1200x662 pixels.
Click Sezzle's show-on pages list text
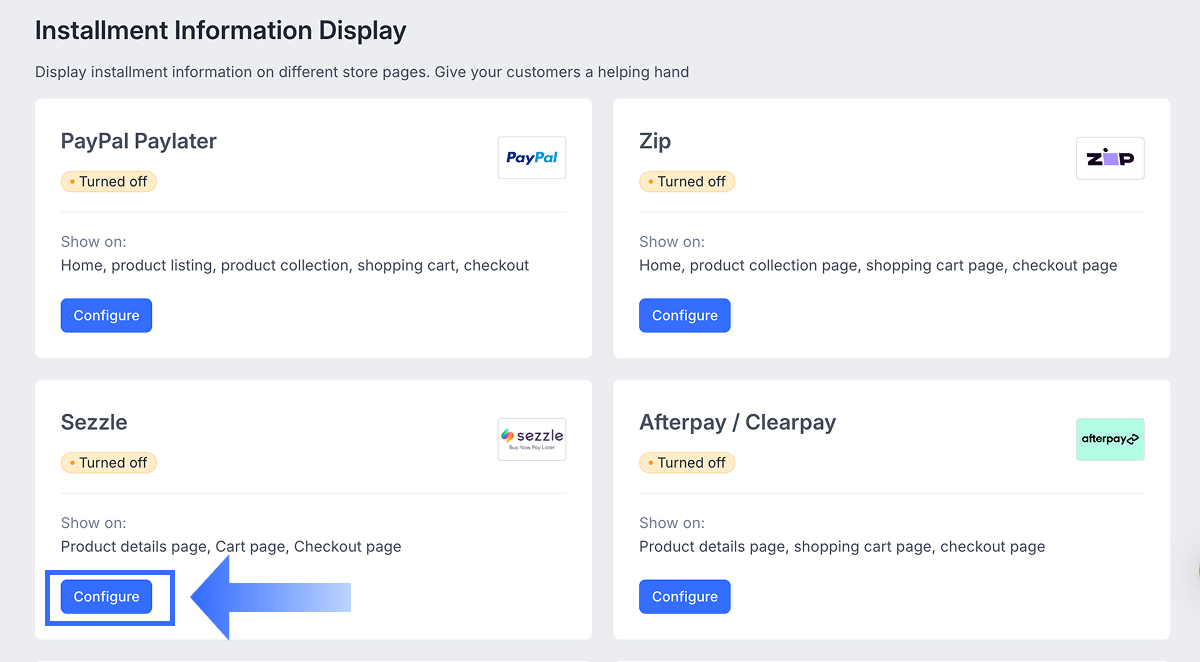coord(231,547)
